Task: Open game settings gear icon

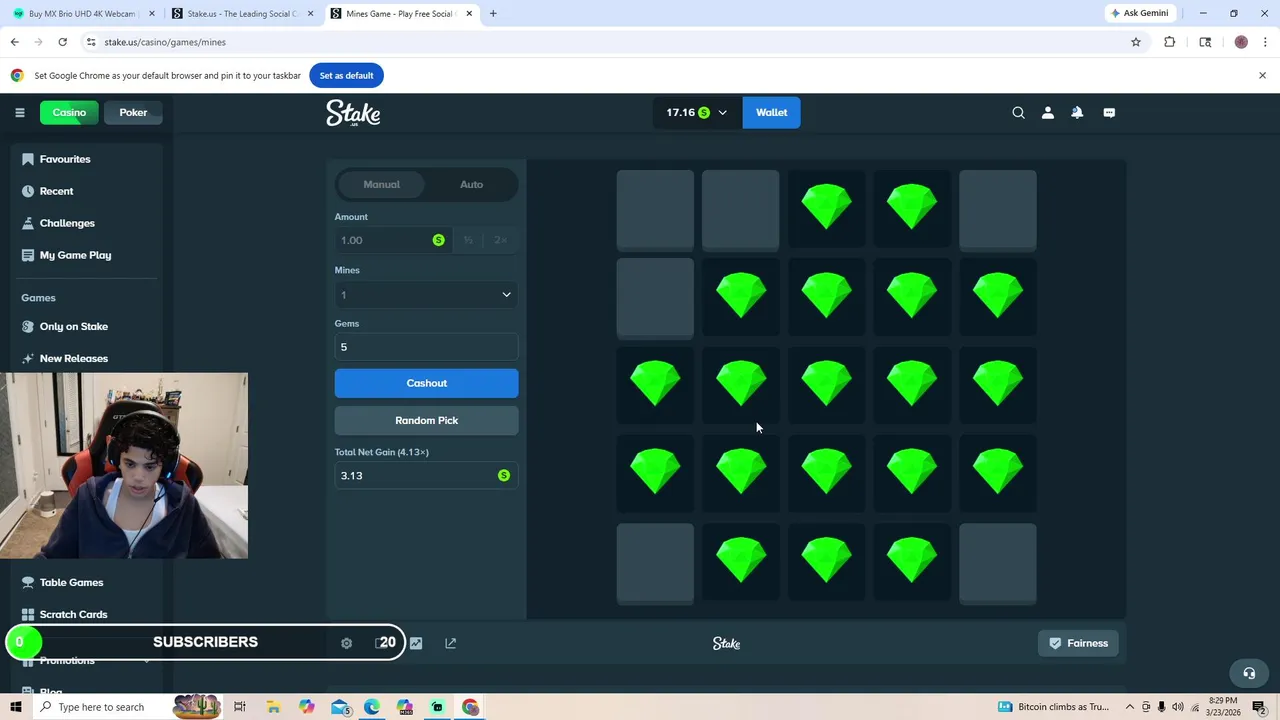Action: click(x=346, y=643)
